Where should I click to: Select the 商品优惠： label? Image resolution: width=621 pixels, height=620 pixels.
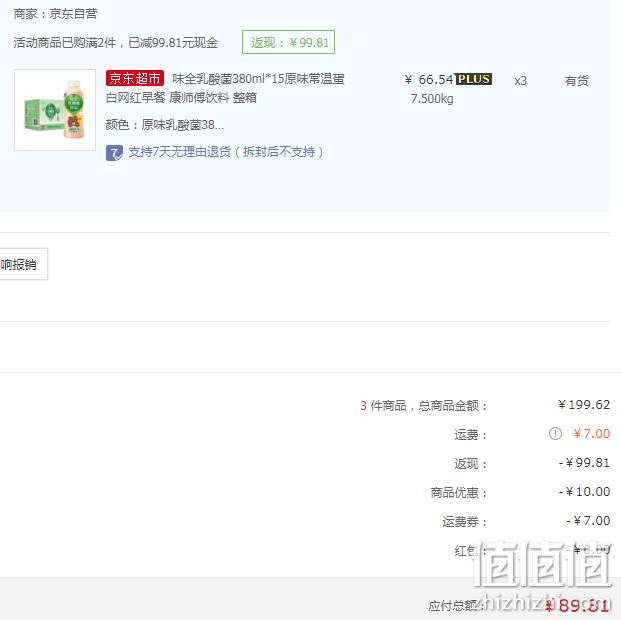pyautogui.click(x=459, y=492)
